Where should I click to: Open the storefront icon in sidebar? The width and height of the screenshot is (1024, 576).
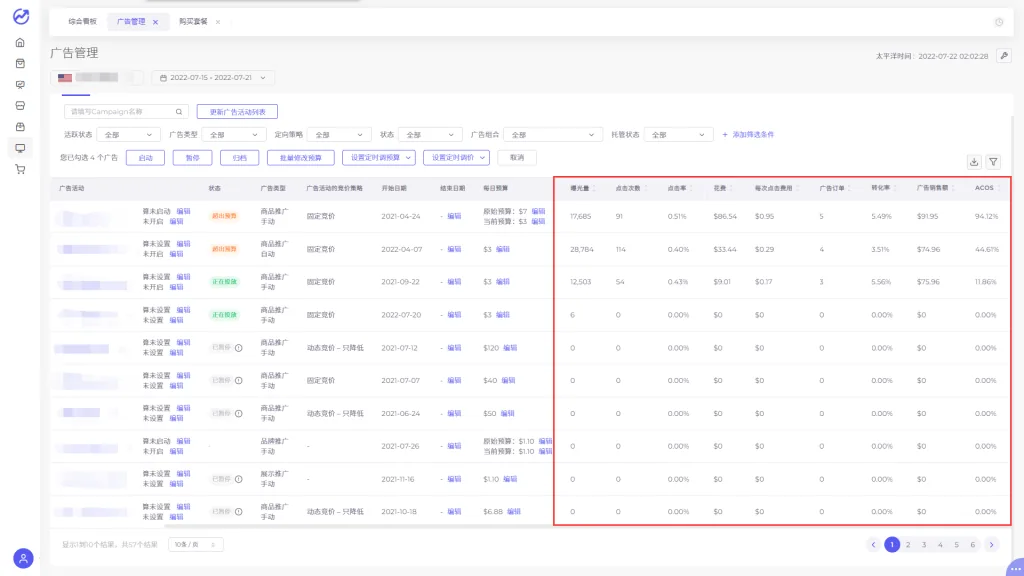20,106
